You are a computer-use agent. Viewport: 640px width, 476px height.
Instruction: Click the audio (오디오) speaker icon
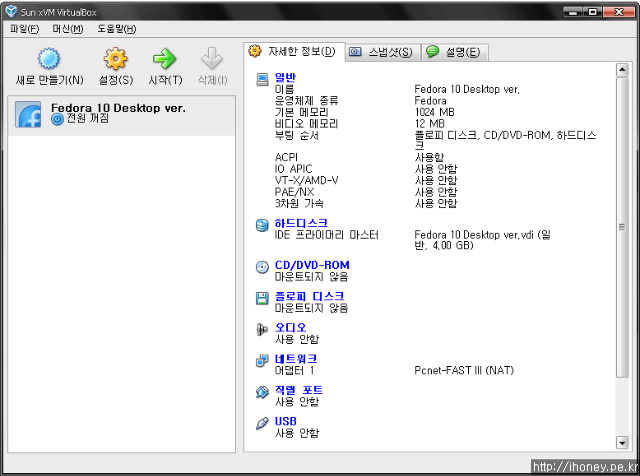[x=262, y=329]
